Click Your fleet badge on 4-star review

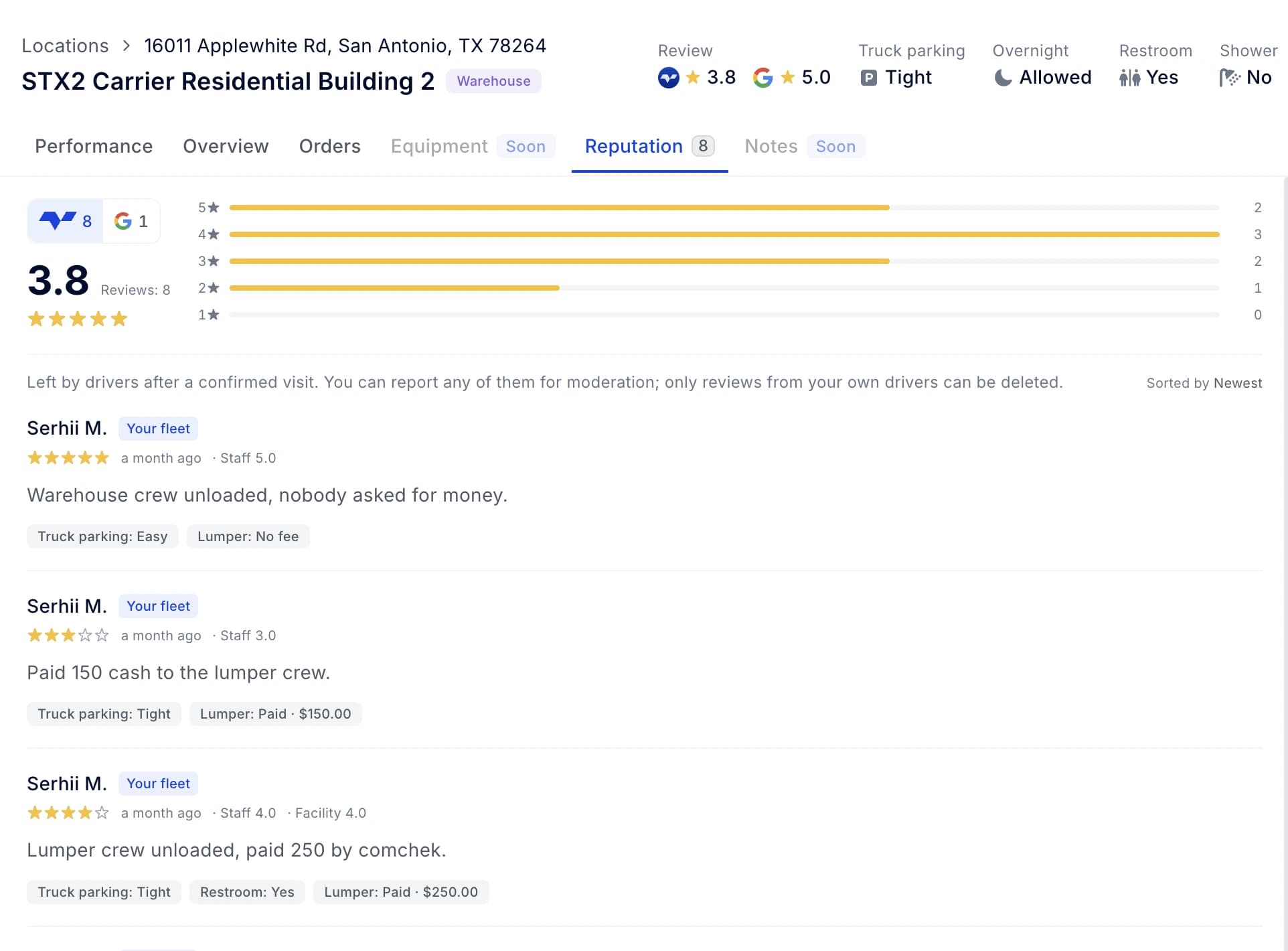(x=159, y=784)
